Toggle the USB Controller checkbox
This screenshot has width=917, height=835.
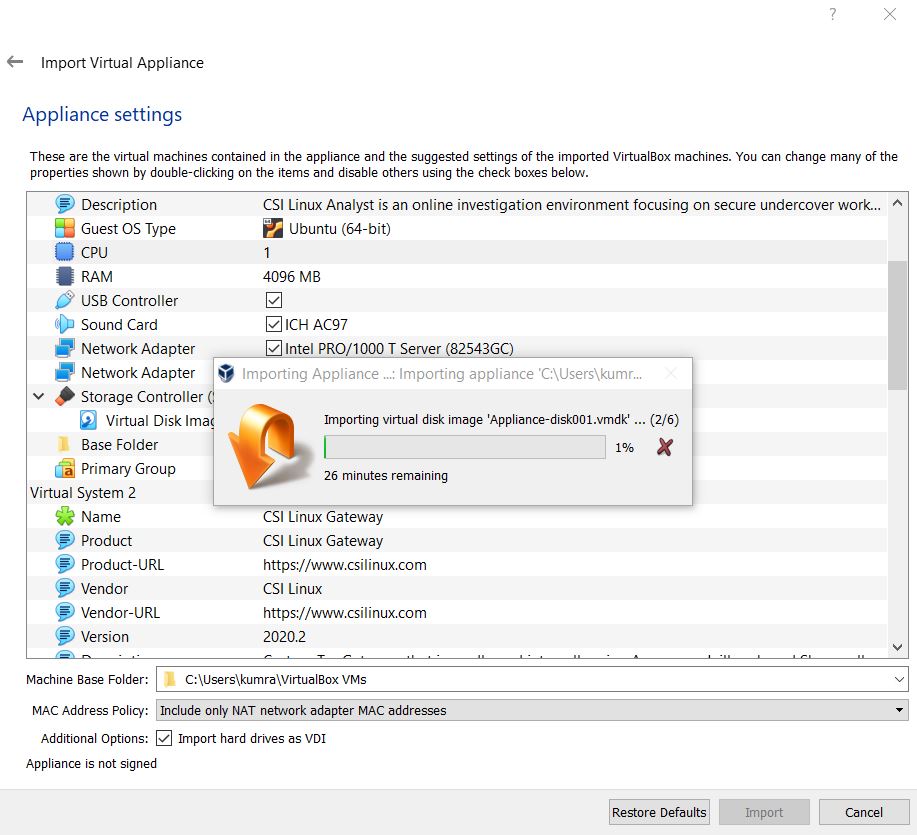(x=274, y=300)
